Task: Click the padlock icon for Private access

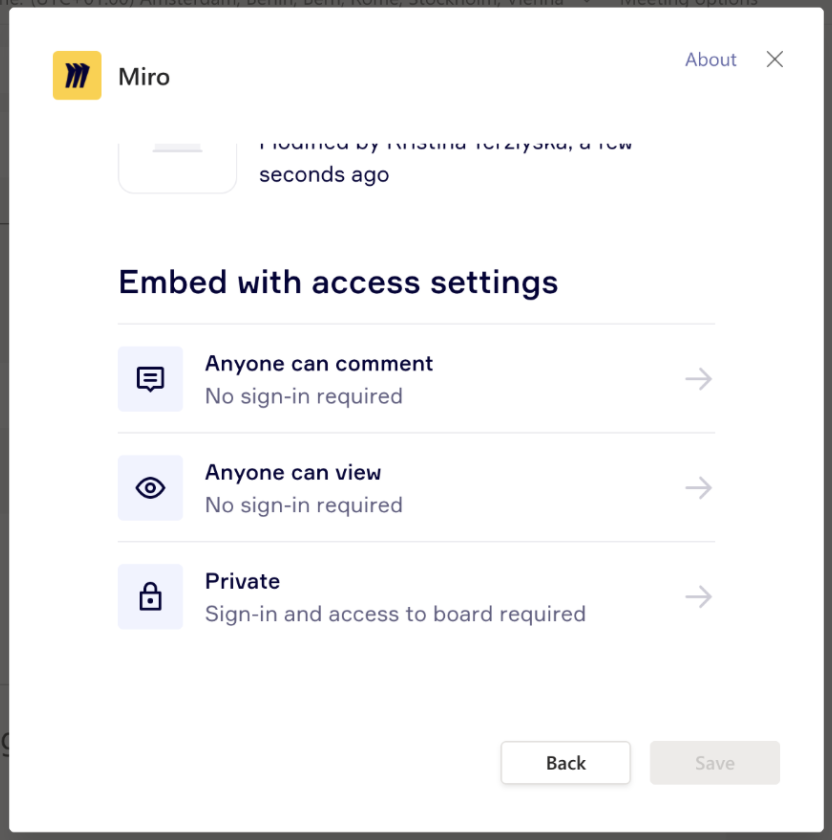Action: [150, 597]
